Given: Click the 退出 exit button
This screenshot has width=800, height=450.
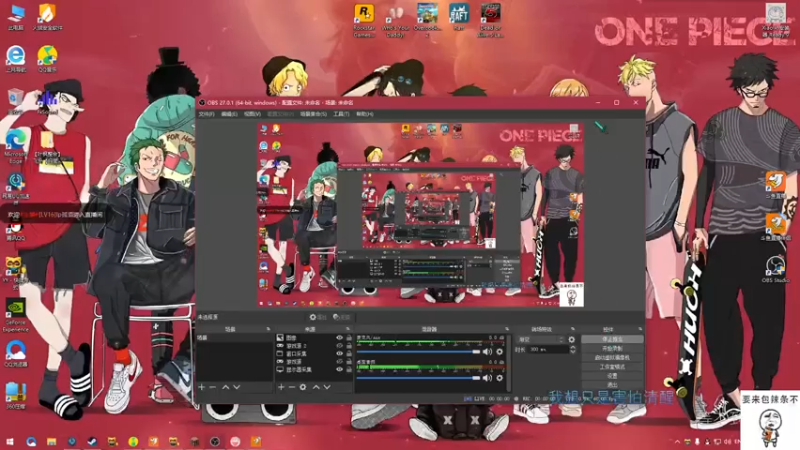Looking at the screenshot, I should [612, 385].
